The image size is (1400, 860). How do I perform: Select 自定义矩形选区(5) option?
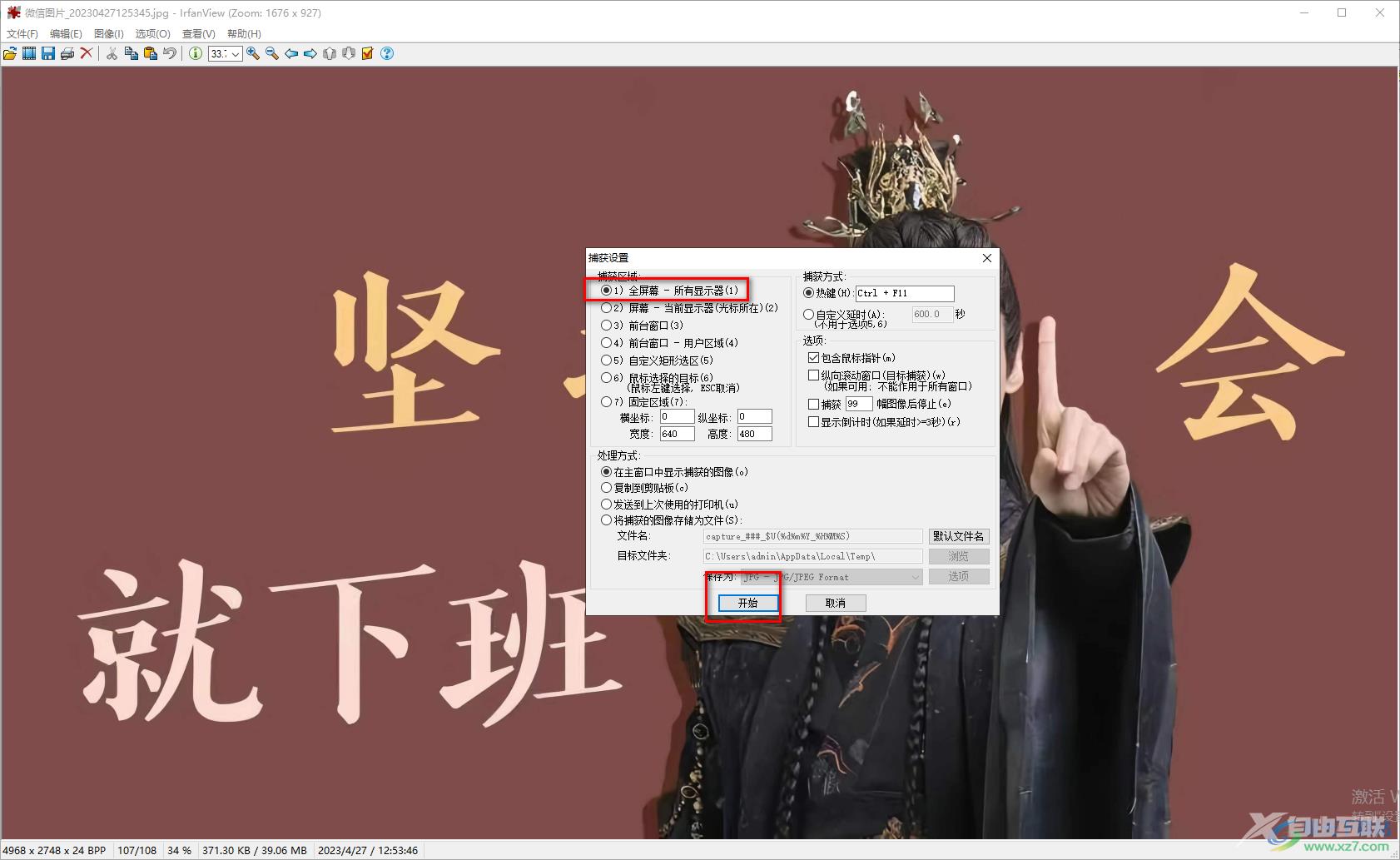pyautogui.click(x=657, y=360)
